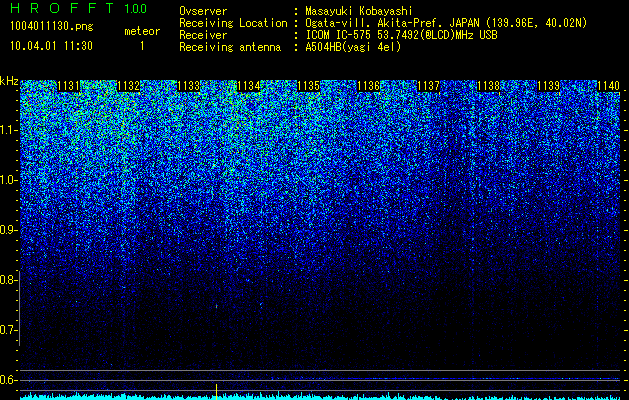Click the yellow meteor detection marker line
Viewport: 629px width, 400px height.
pyautogui.click(x=217, y=392)
